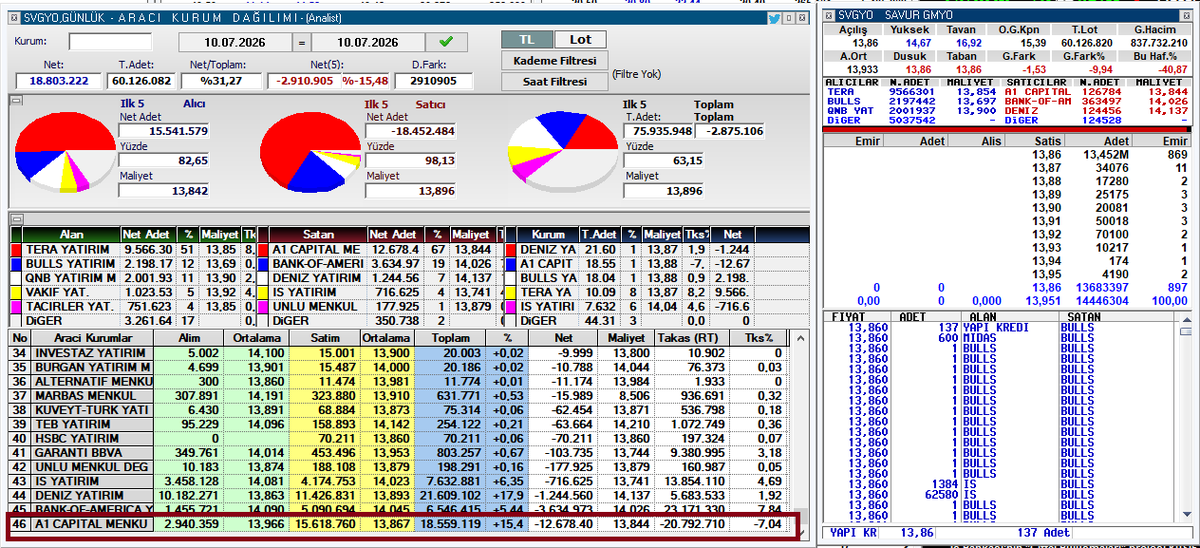This screenshot has height=548, width=1200.
Task: Click scroll-up arrow of broker table
Action: pyautogui.click(x=799, y=338)
